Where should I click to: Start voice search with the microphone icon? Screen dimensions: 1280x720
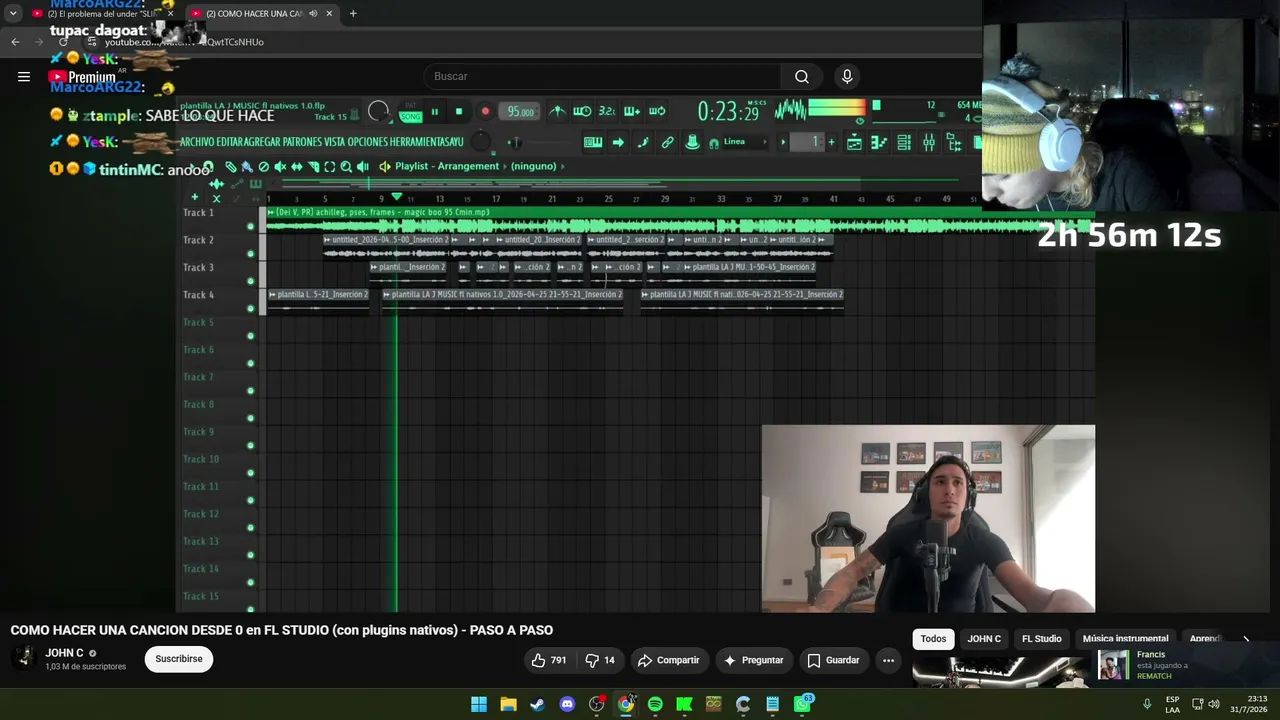click(x=847, y=77)
